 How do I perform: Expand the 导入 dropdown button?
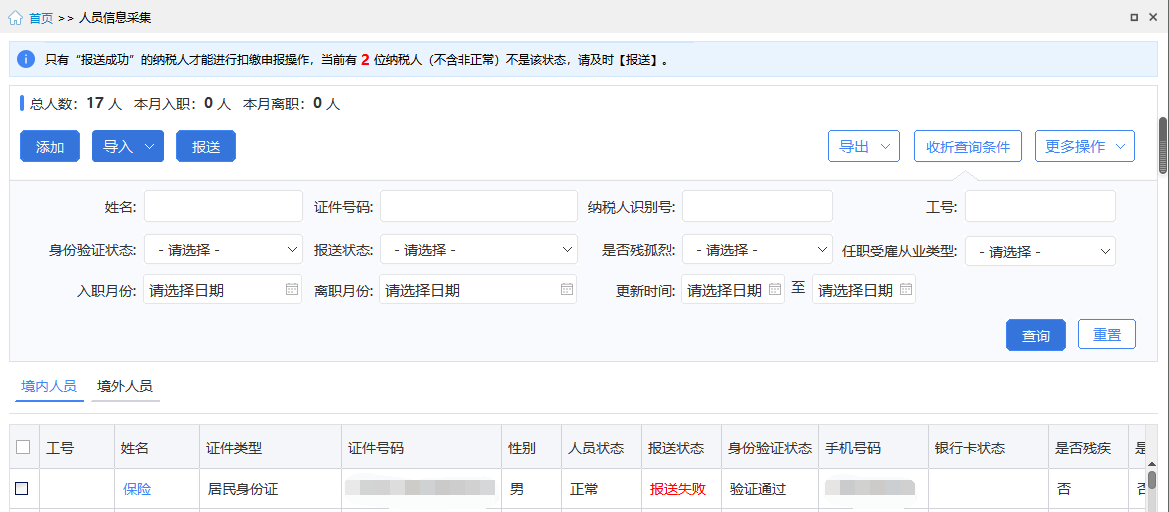tap(127, 146)
